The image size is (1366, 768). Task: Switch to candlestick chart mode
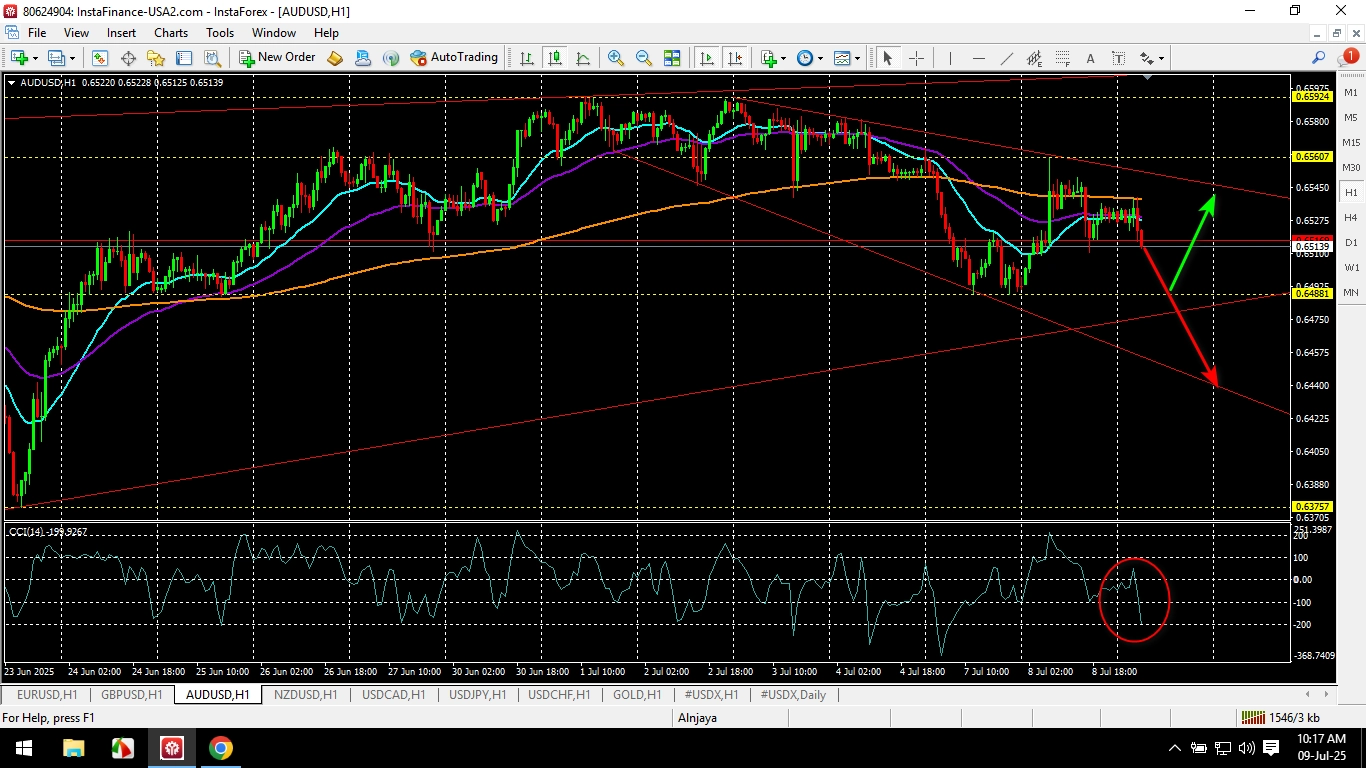(555, 58)
